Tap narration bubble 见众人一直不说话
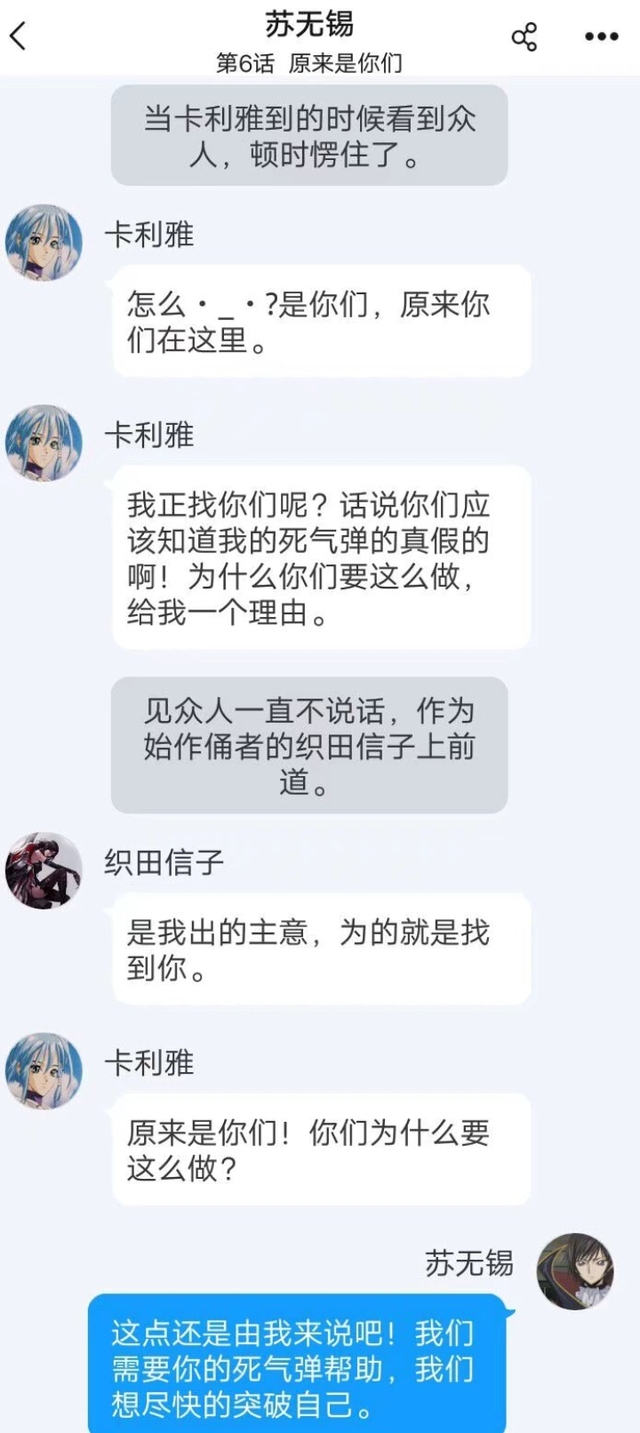This screenshot has width=640, height=1433. click(309, 745)
